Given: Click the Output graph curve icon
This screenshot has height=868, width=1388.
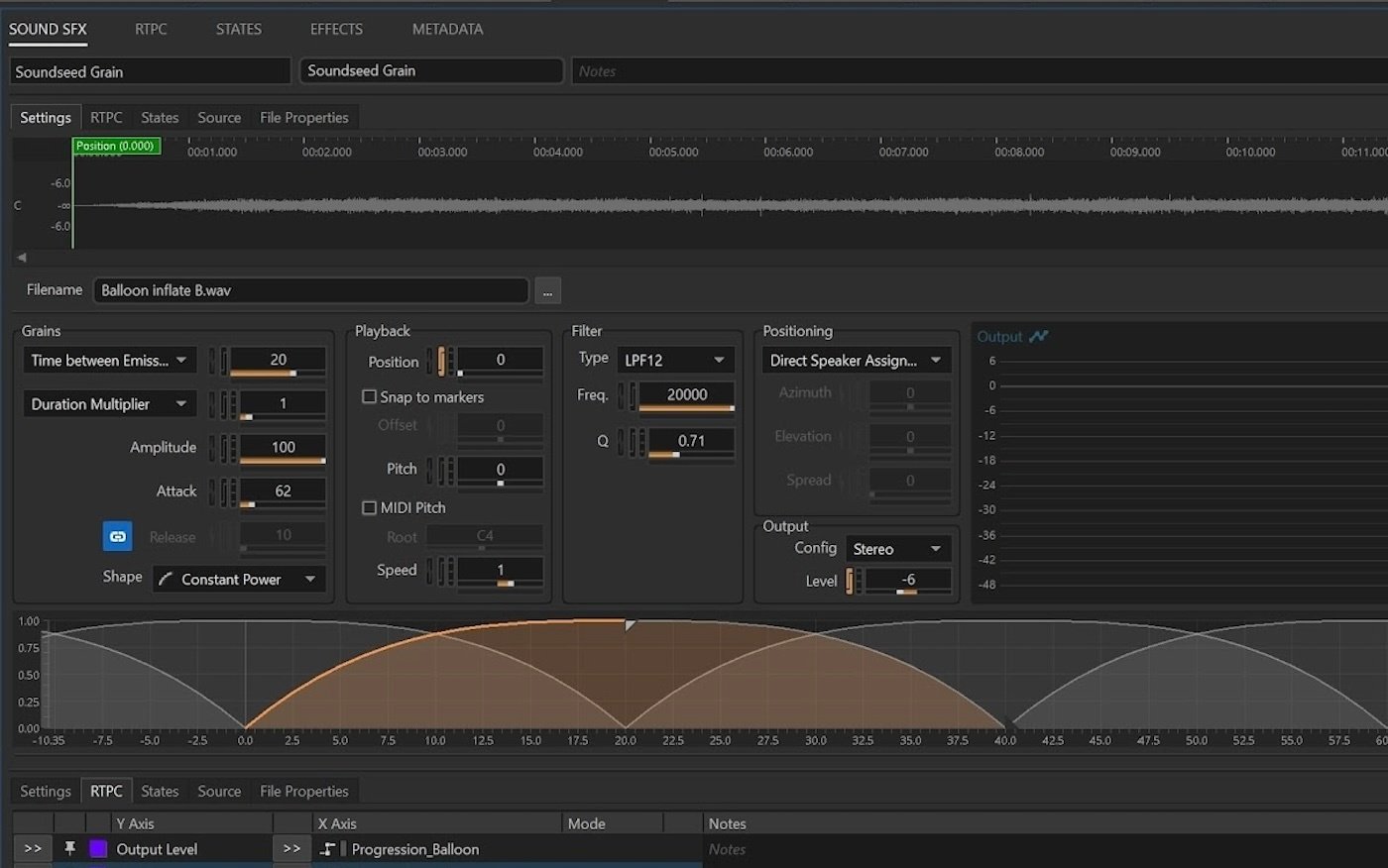Looking at the screenshot, I should (1038, 336).
